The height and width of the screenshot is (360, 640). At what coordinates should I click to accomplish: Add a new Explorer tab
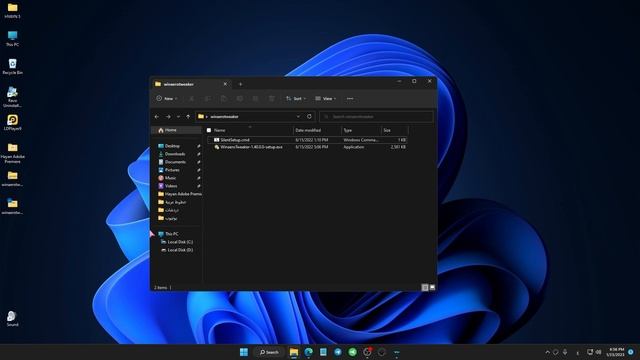pyautogui.click(x=240, y=84)
